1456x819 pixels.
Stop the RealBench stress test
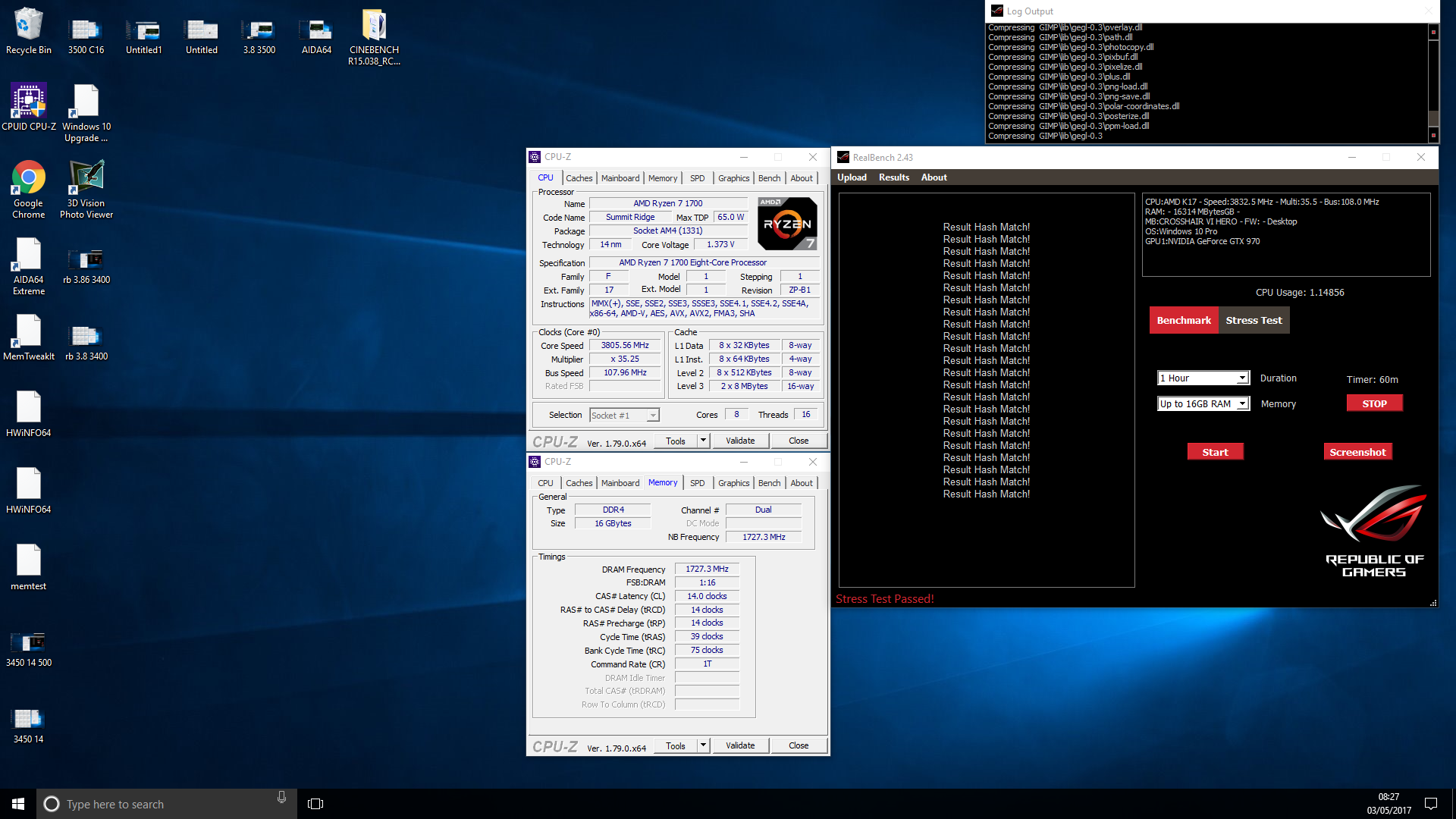[1374, 403]
